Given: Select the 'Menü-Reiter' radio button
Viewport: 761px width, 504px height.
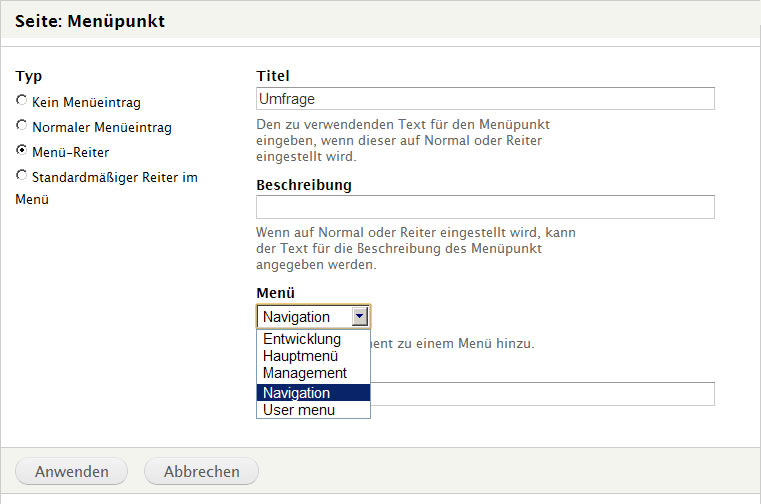Looking at the screenshot, I should 22,151.
